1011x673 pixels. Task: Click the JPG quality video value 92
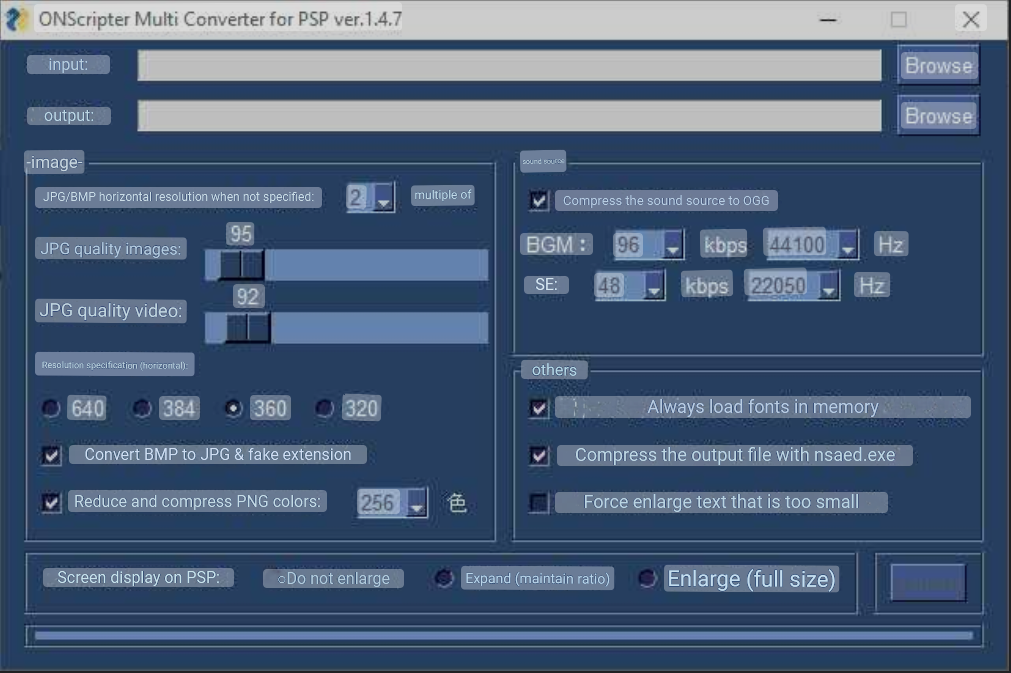pos(248,297)
